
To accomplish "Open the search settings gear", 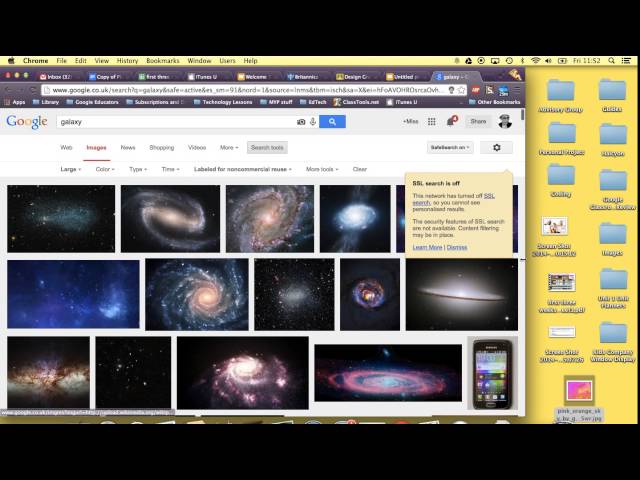I will pos(496,147).
